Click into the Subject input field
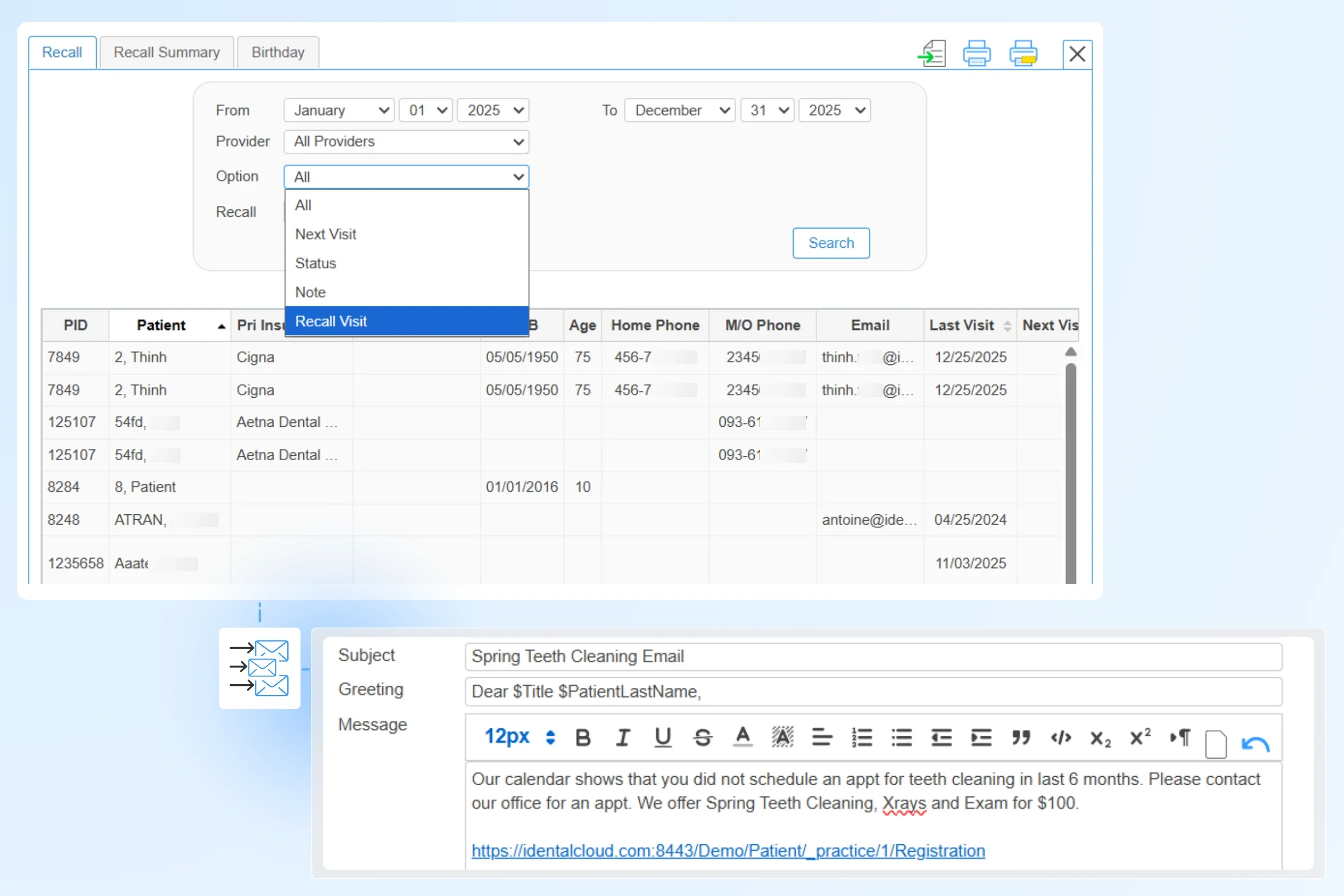 873,657
